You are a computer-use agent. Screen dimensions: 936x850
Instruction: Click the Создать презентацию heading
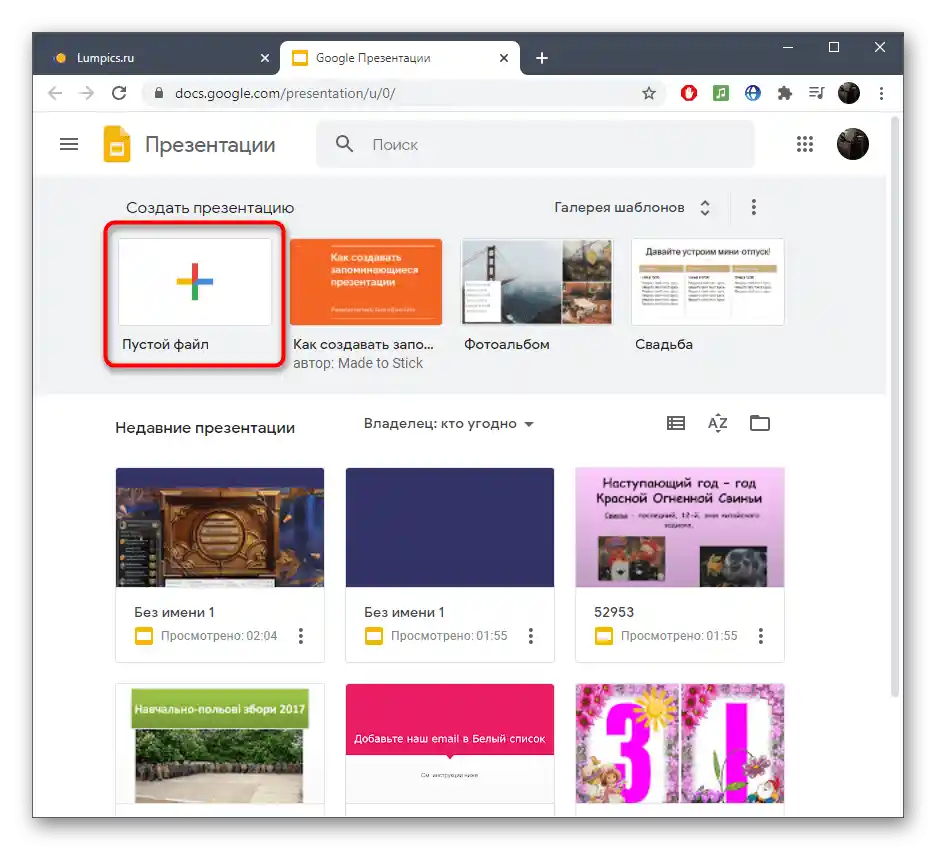[210, 208]
